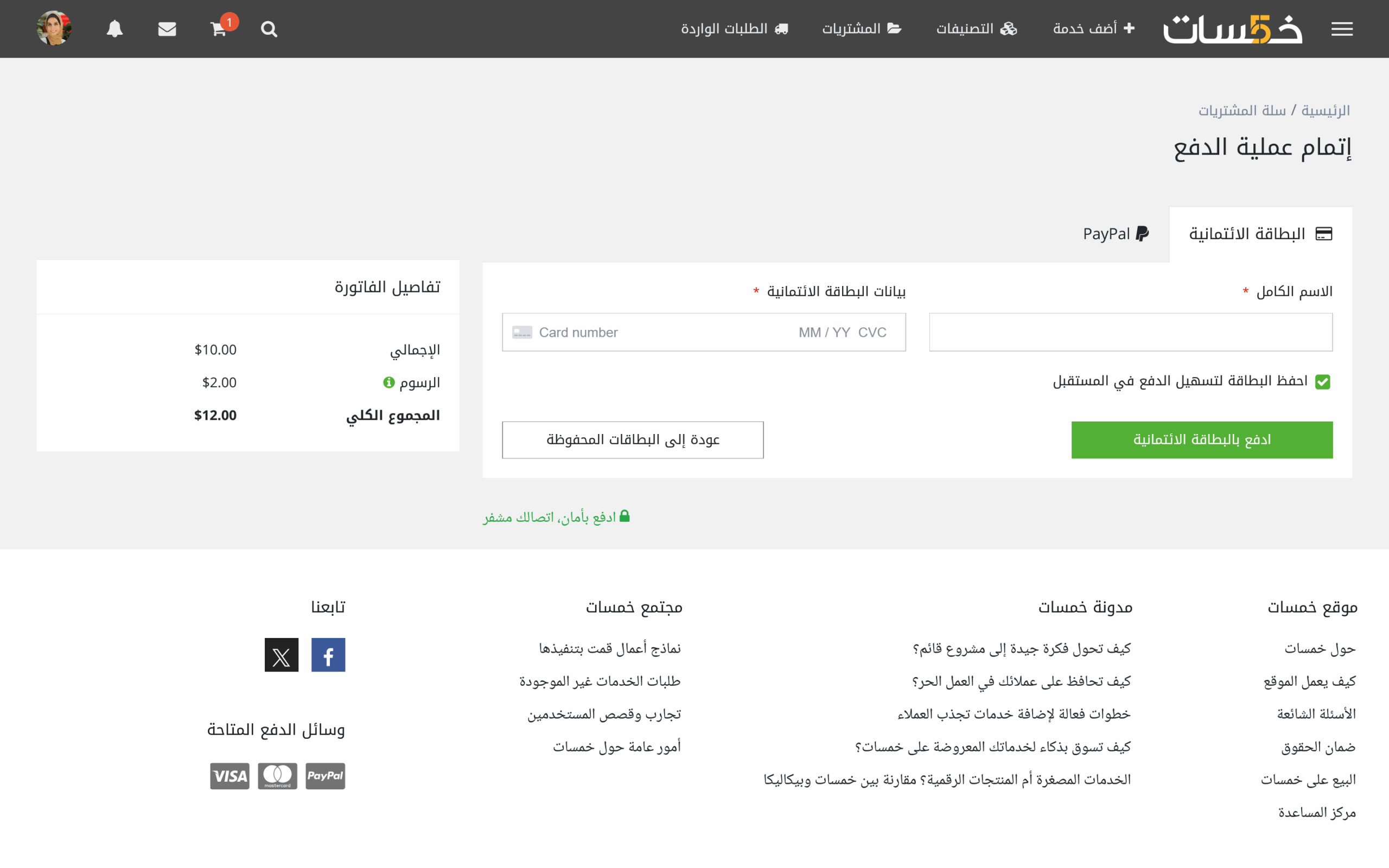Toggle احفظ البطاقة save card checkbox
The width and height of the screenshot is (1389, 868).
(x=1322, y=382)
